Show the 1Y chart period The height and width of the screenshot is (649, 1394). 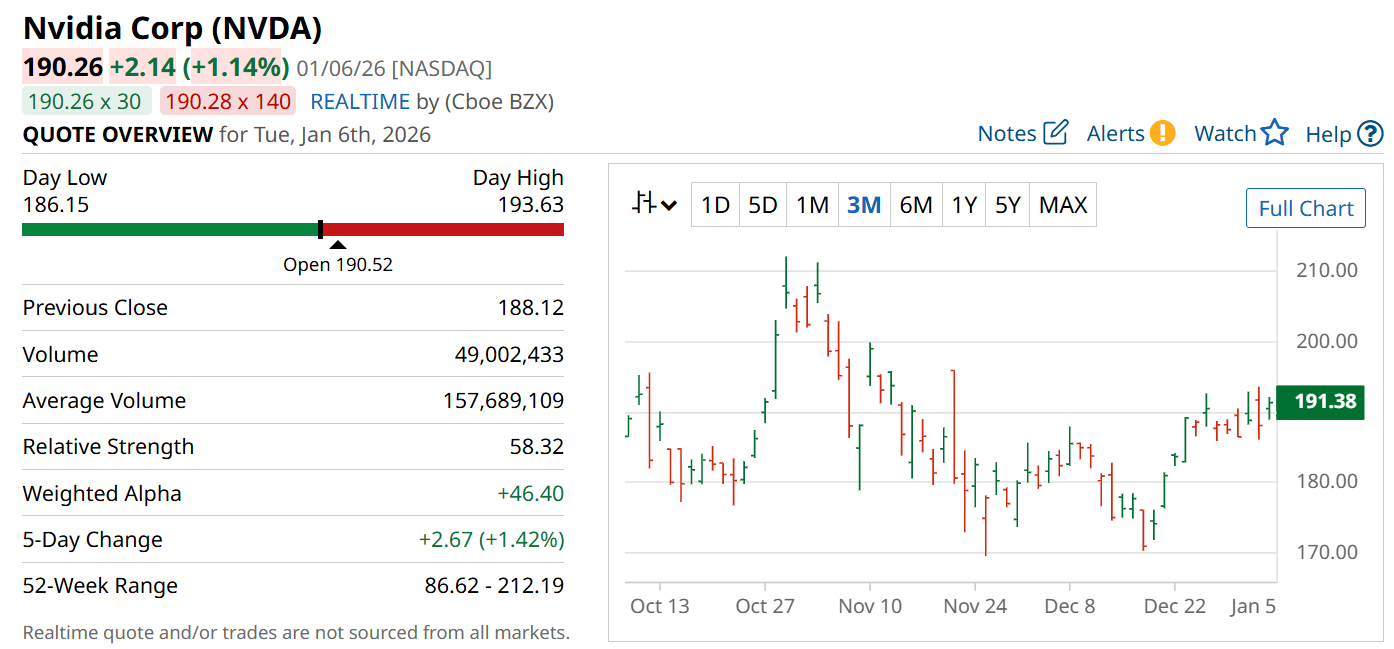point(964,205)
